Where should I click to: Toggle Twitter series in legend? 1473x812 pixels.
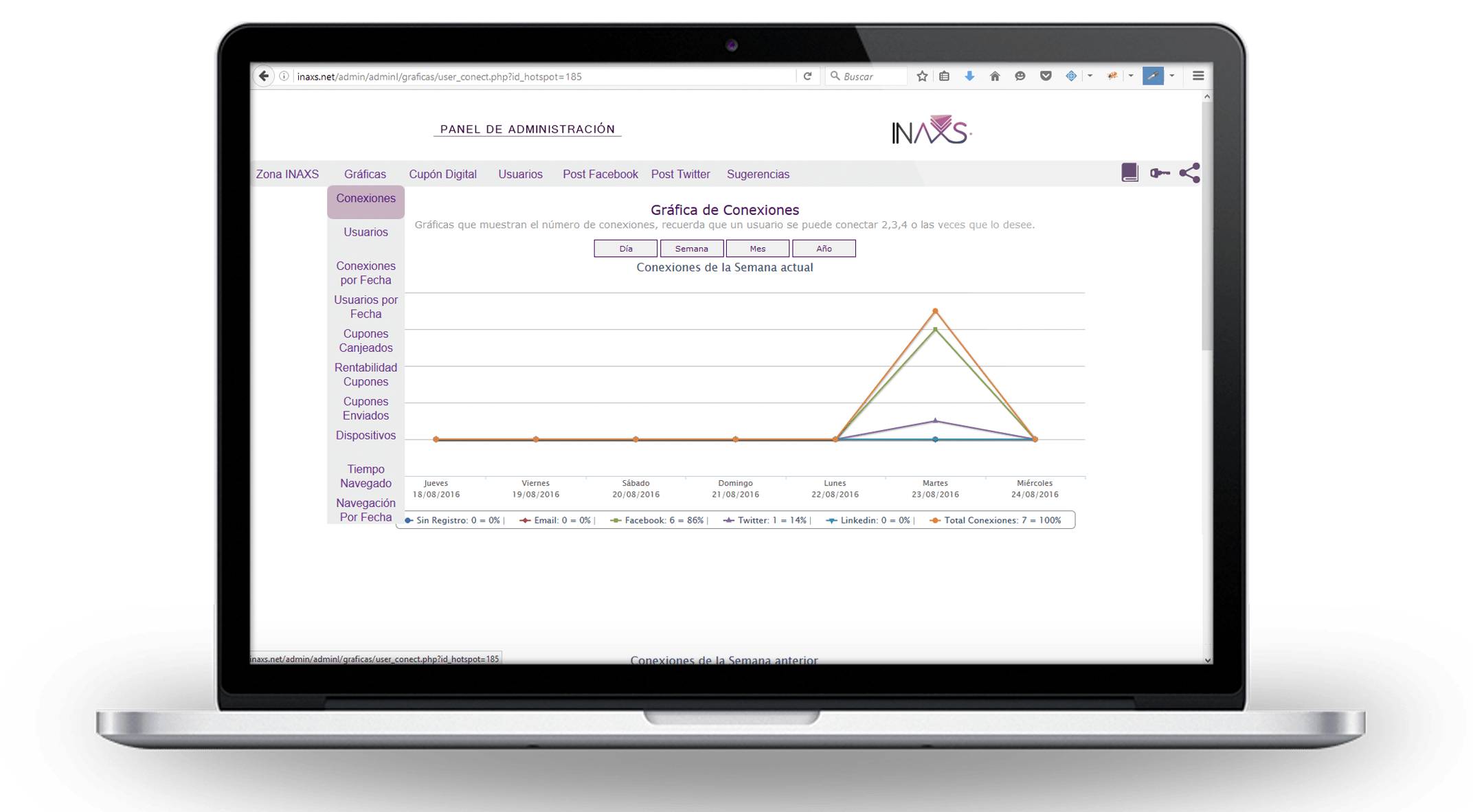pos(767,521)
